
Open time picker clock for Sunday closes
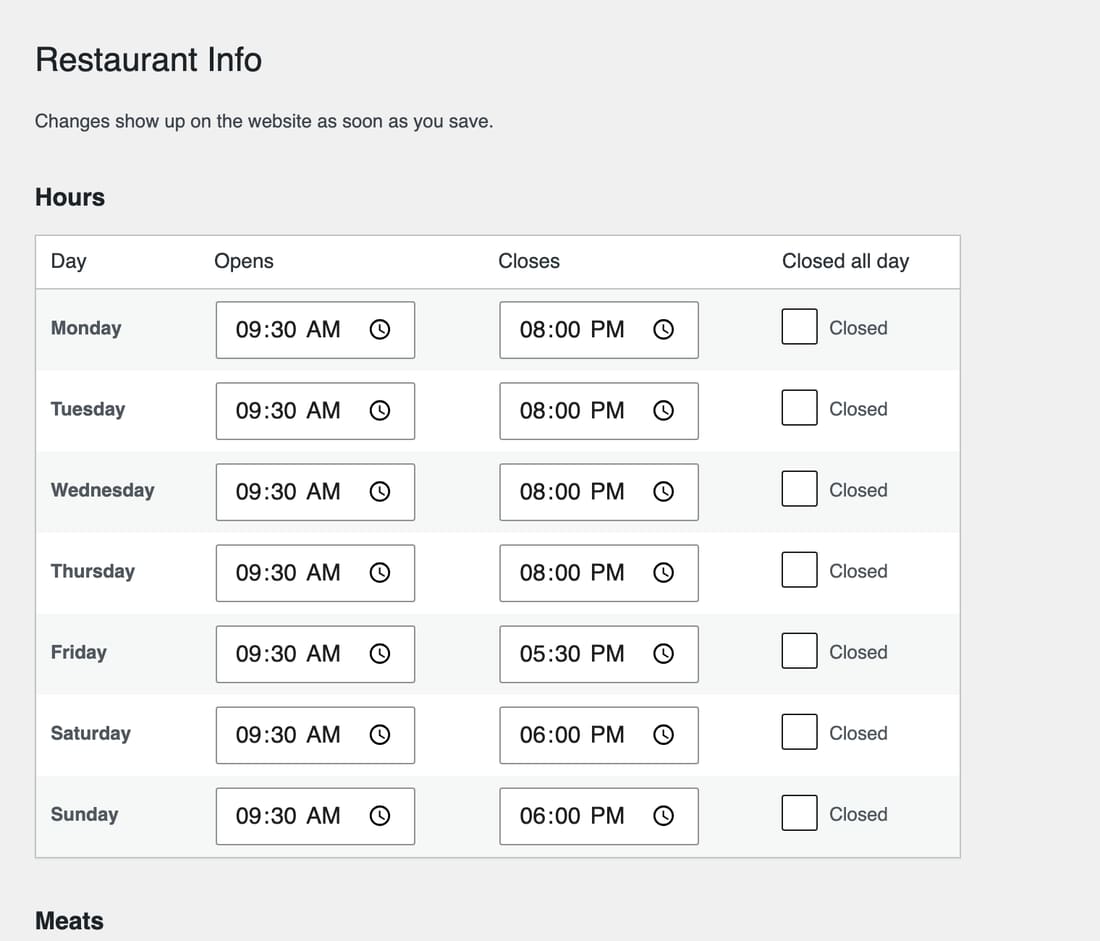[663, 815]
